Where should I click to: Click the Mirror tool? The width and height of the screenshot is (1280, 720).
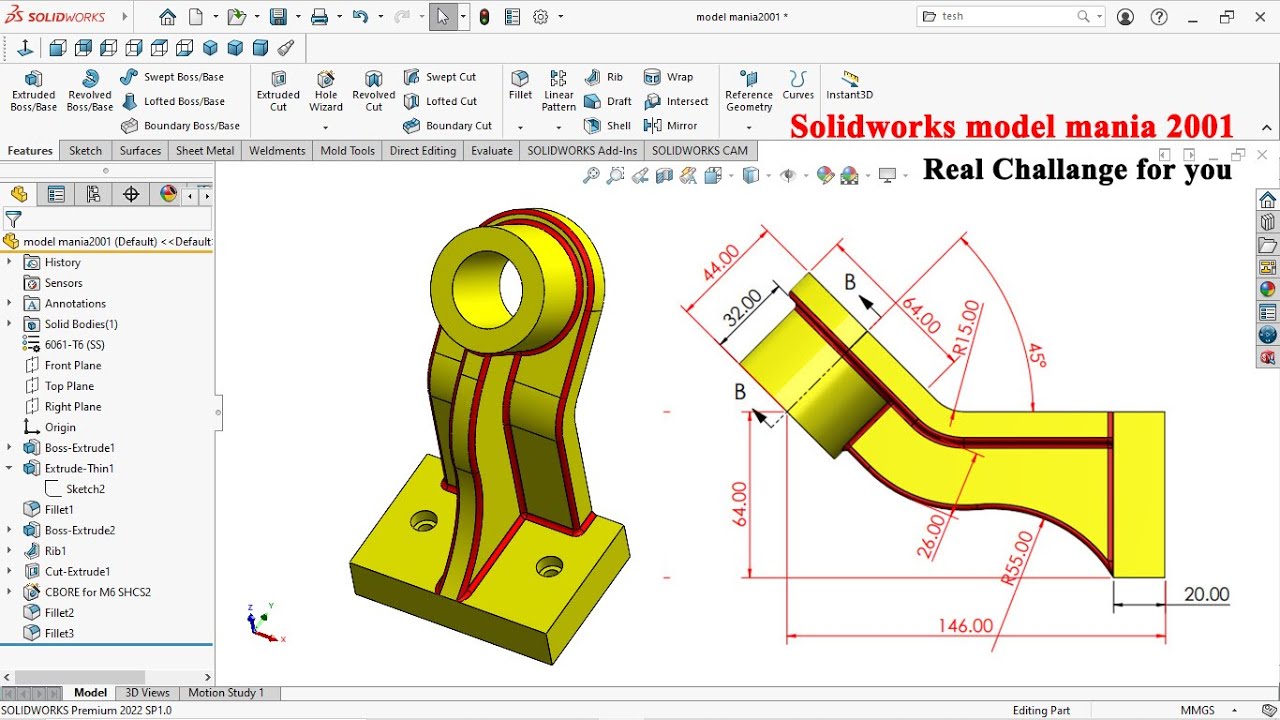pyautogui.click(x=671, y=126)
